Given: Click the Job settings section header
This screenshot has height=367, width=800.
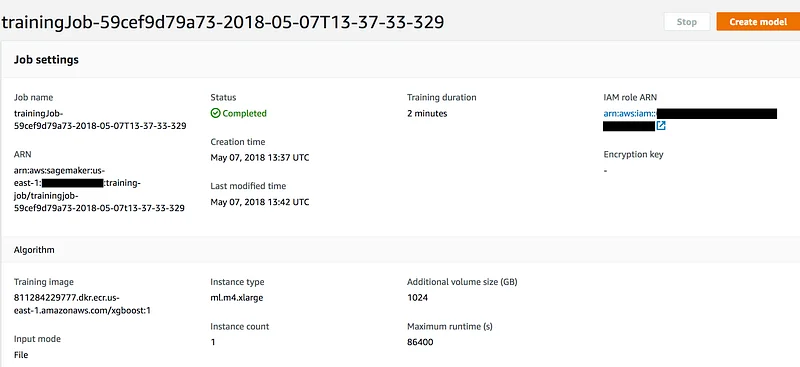Looking at the screenshot, I should (46, 60).
